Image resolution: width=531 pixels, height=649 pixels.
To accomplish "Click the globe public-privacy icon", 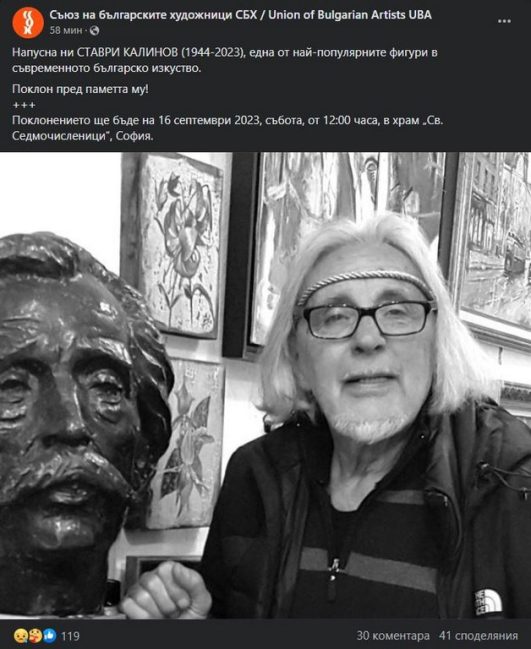I will [94, 30].
